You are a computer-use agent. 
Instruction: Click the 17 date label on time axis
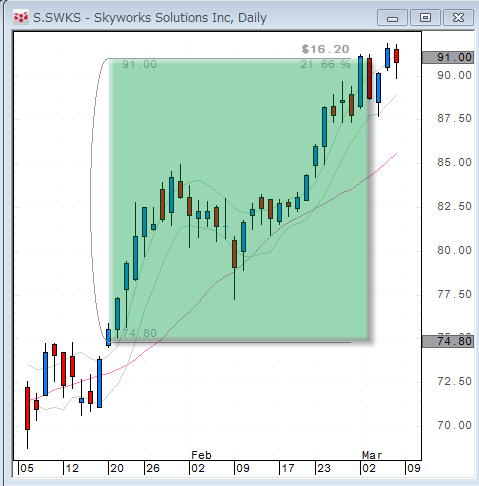(288, 468)
